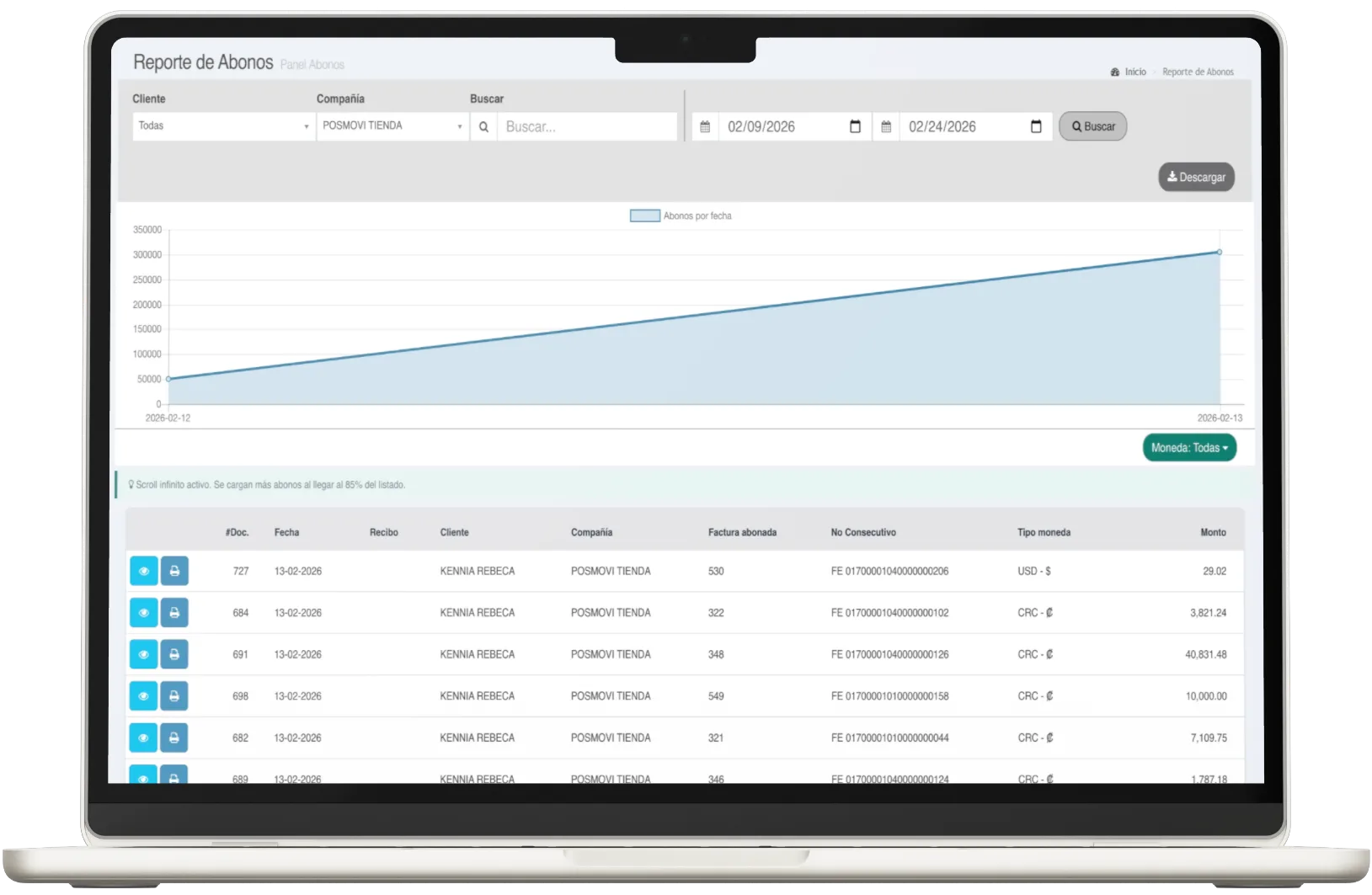View details of document 684 via eye icon
The image size is (1372, 895).
[x=143, y=613]
